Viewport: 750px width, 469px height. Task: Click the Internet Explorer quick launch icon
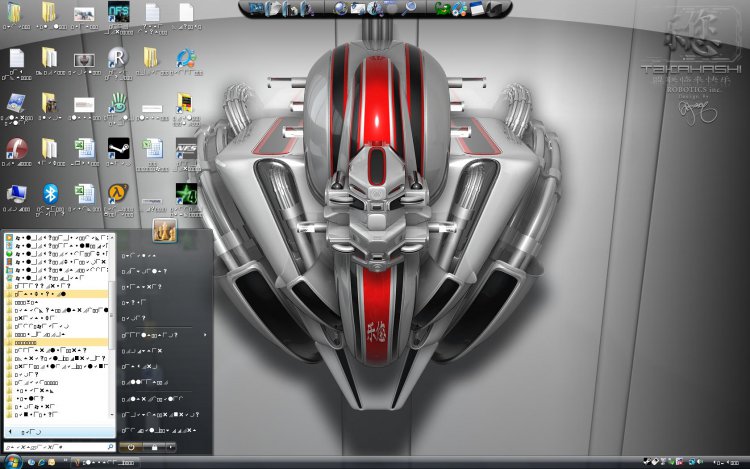(x=42, y=462)
